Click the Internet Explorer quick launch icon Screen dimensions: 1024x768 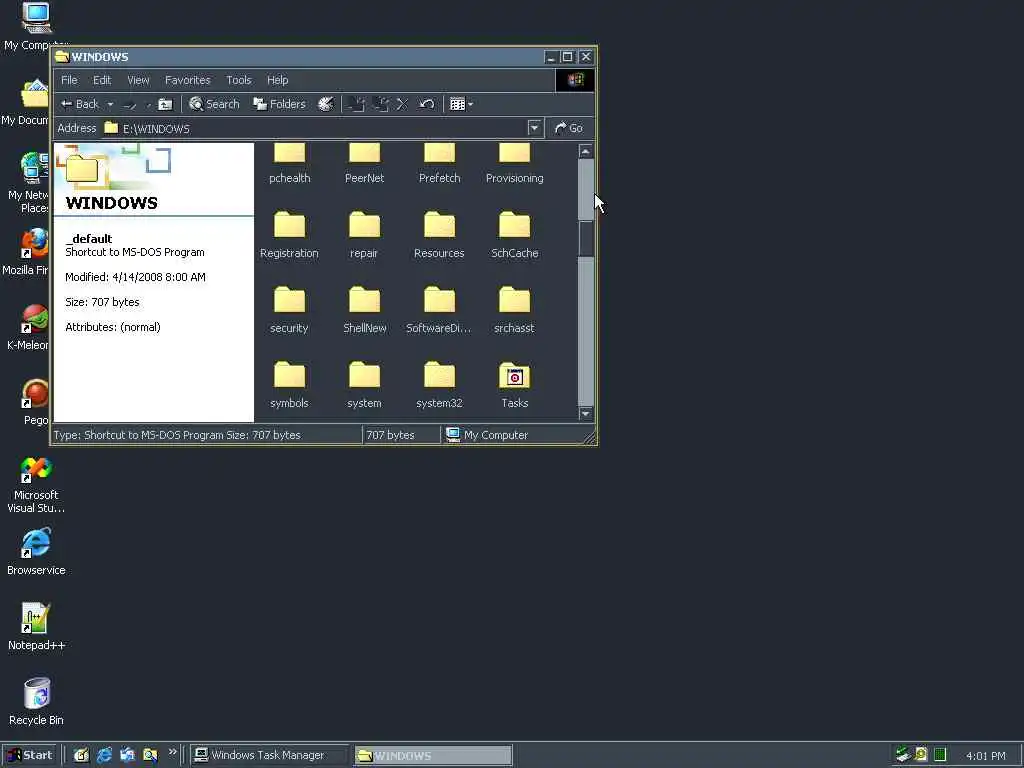pyautogui.click(x=104, y=755)
